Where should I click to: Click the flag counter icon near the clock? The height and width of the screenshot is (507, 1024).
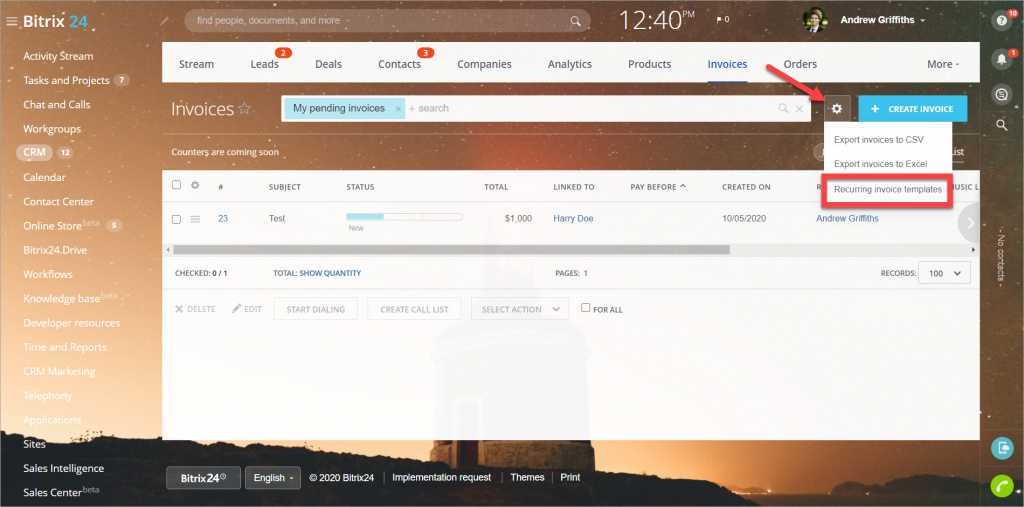pos(723,20)
